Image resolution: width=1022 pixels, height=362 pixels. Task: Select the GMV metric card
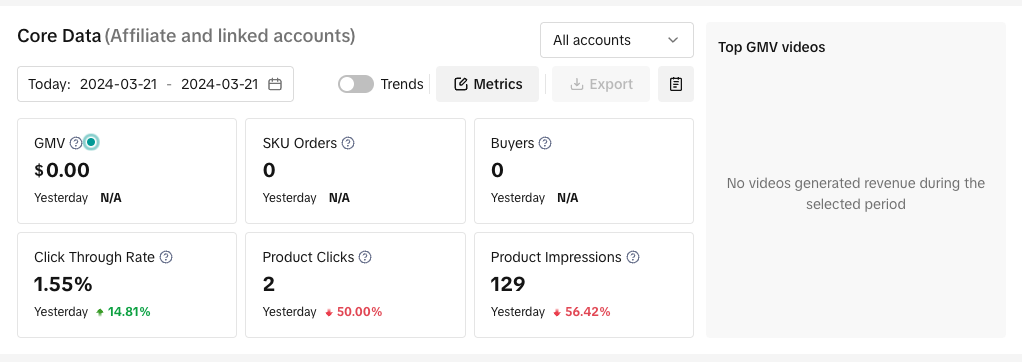click(x=127, y=171)
